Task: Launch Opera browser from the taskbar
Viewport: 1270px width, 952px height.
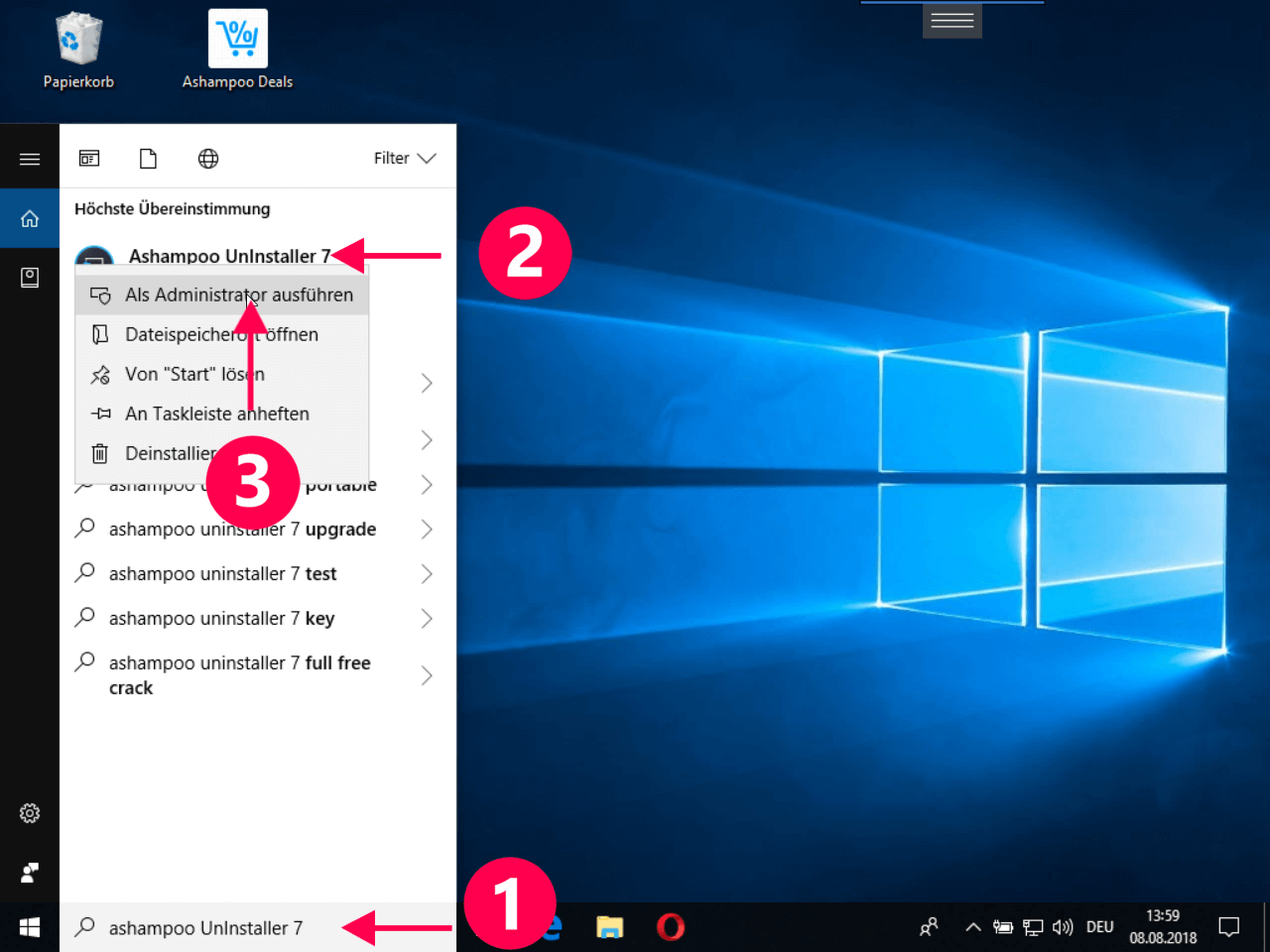Action: tap(671, 927)
